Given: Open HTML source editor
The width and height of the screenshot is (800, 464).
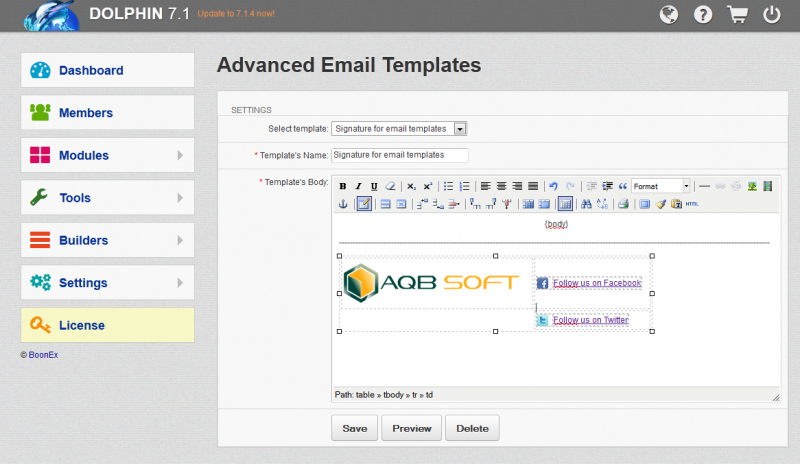Looking at the screenshot, I should coord(692,204).
